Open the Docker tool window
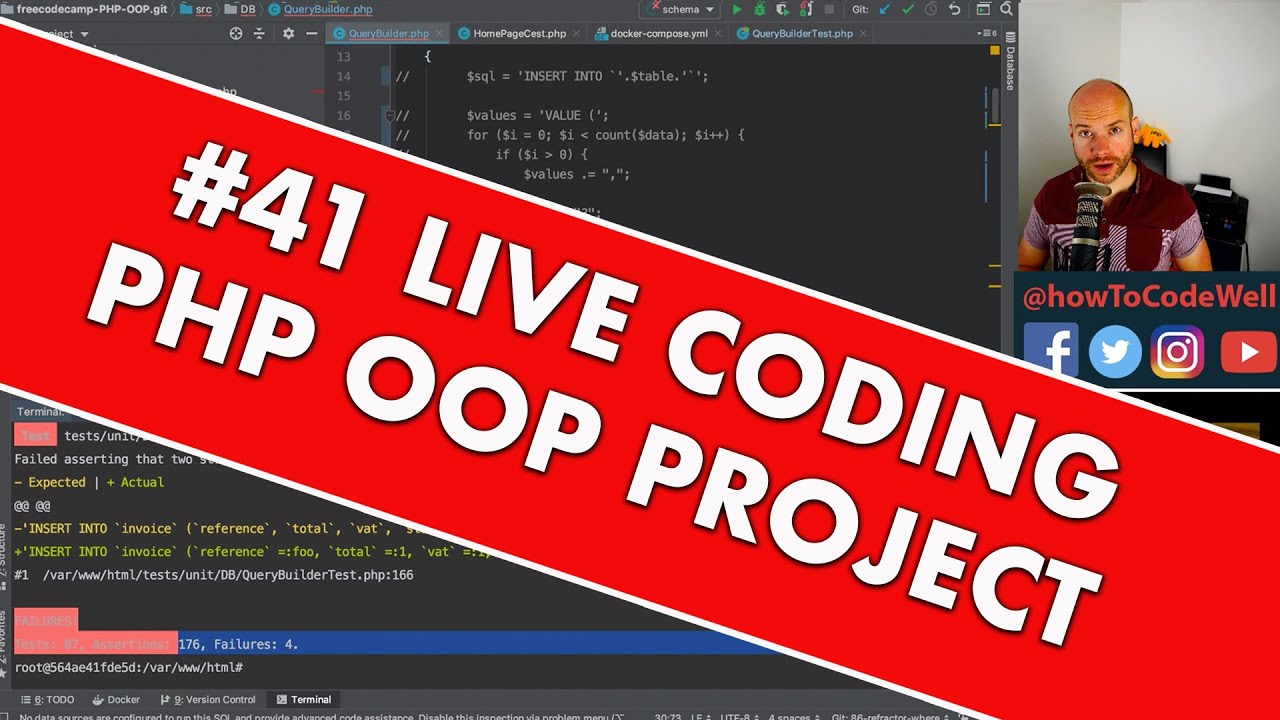 [116, 700]
